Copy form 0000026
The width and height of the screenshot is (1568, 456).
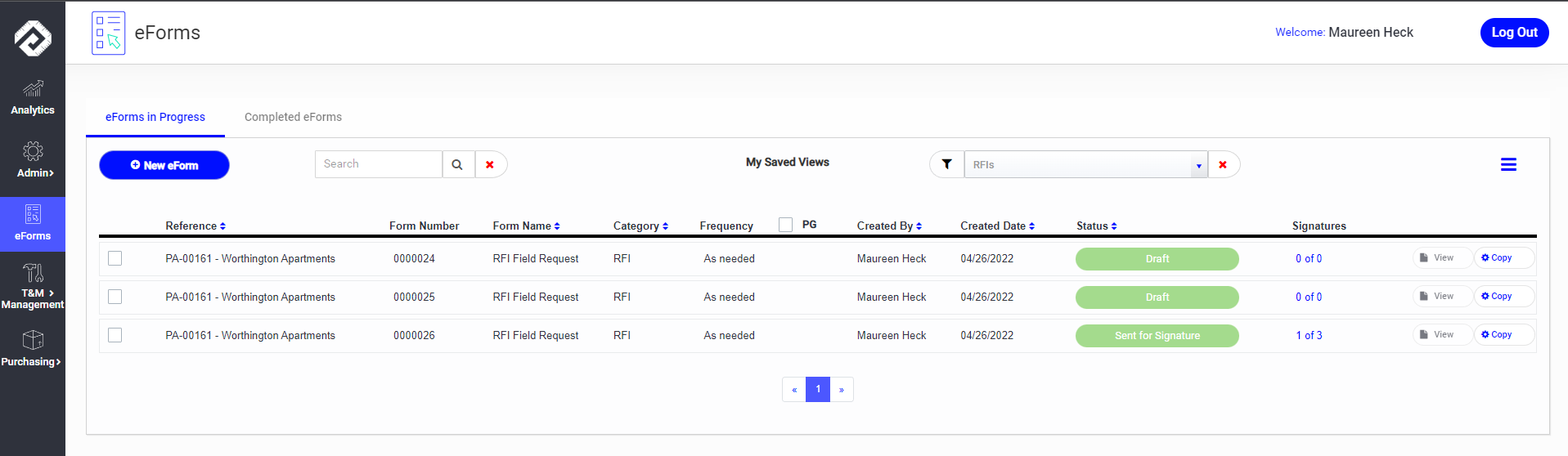[1503, 334]
